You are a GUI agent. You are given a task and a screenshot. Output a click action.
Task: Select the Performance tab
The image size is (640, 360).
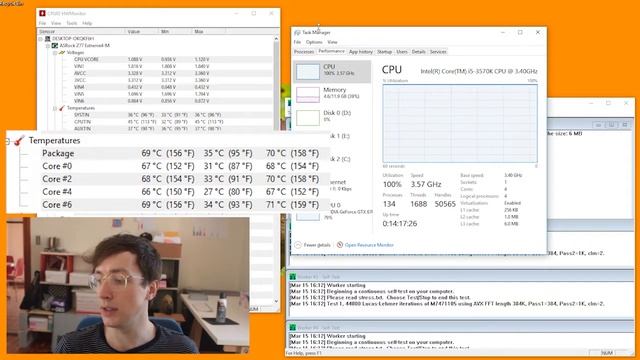(x=331, y=51)
